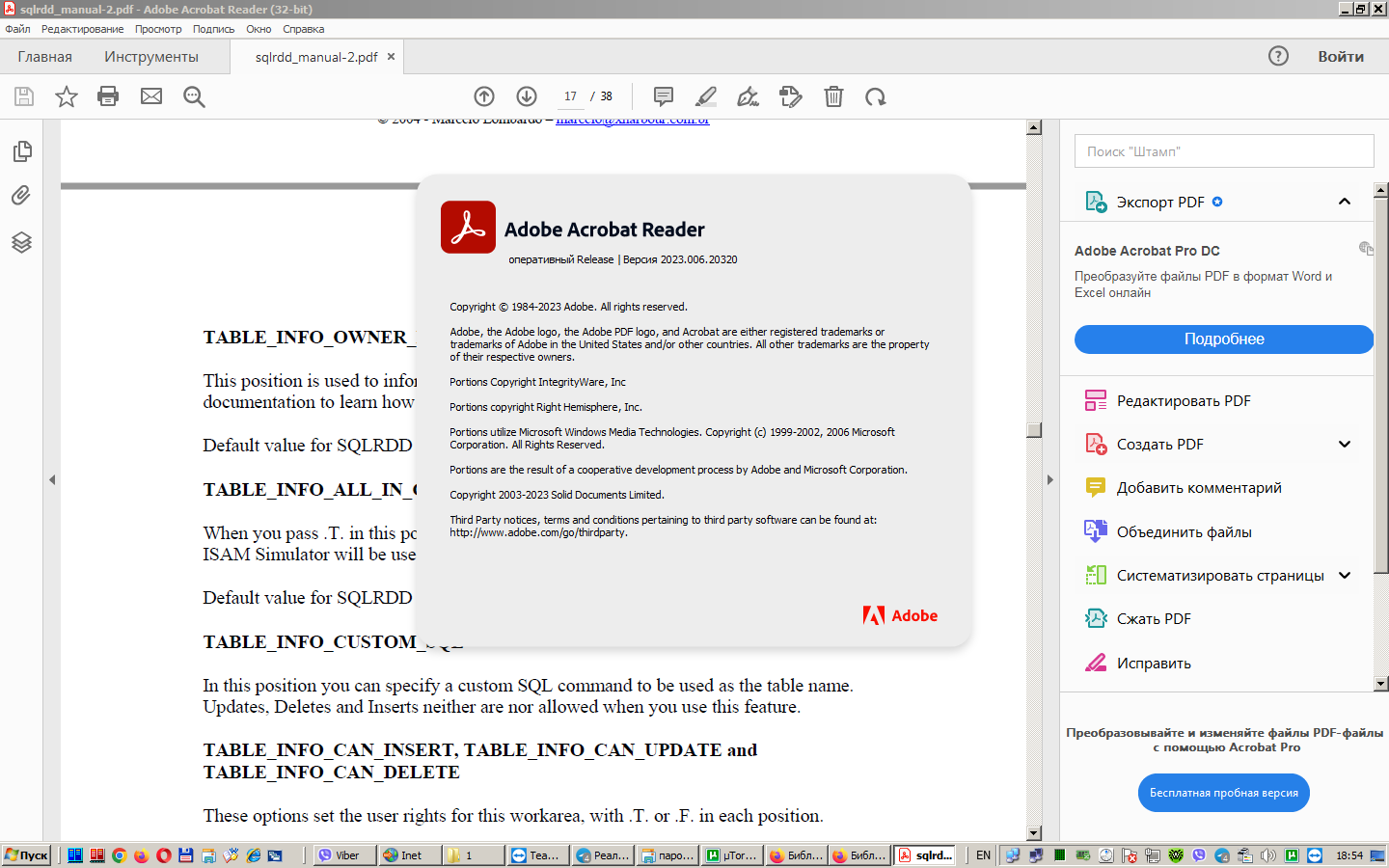Image resolution: width=1389 pixels, height=868 pixels.
Task: Open help question mark icon
Action: (1278, 56)
